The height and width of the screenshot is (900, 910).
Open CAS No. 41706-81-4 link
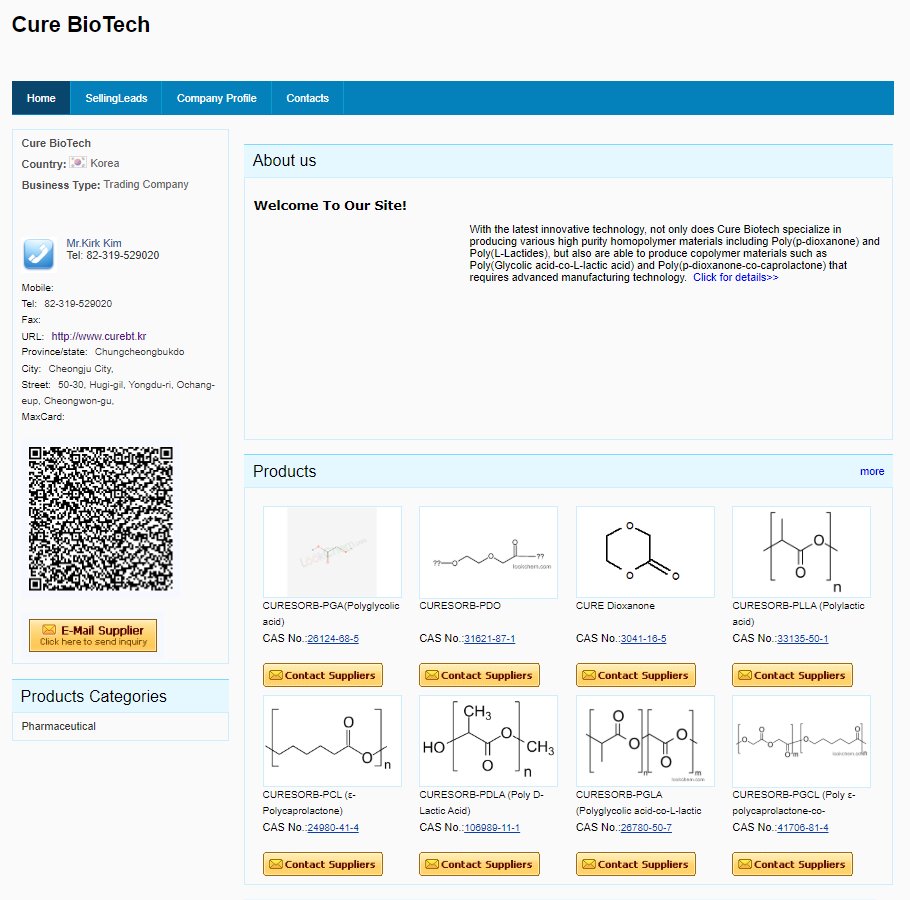pyautogui.click(x=803, y=827)
